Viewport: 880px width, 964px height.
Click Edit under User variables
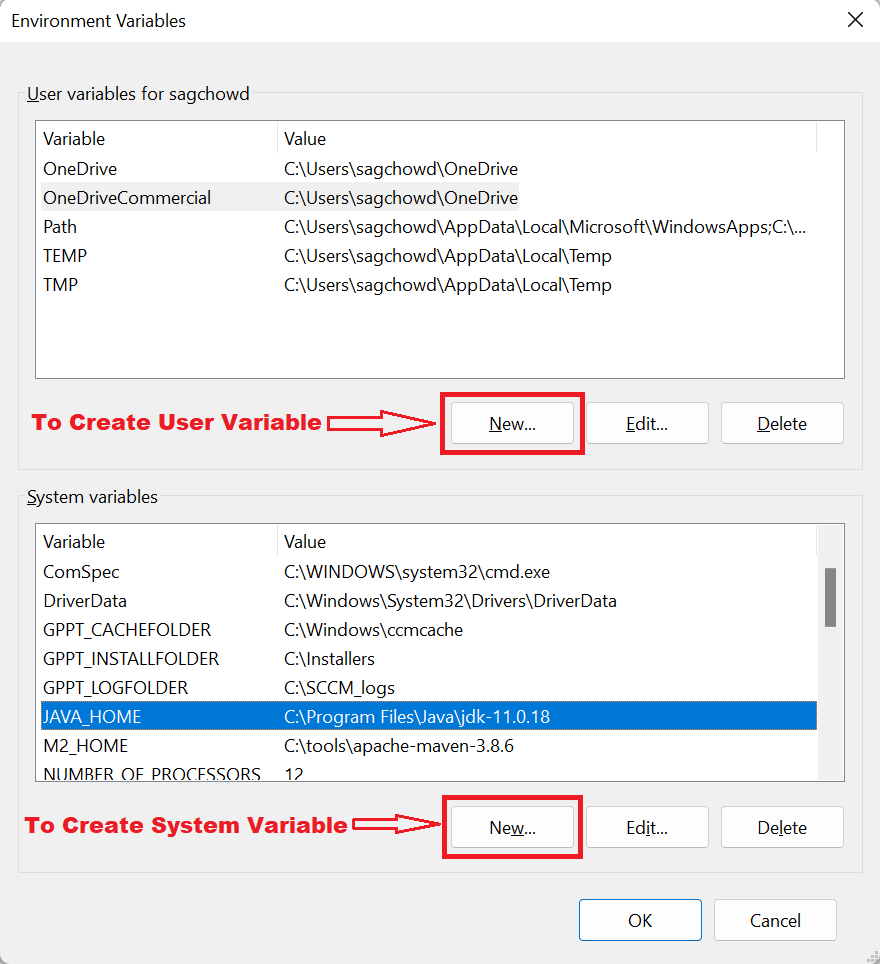pyautogui.click(x=647, y=423)
